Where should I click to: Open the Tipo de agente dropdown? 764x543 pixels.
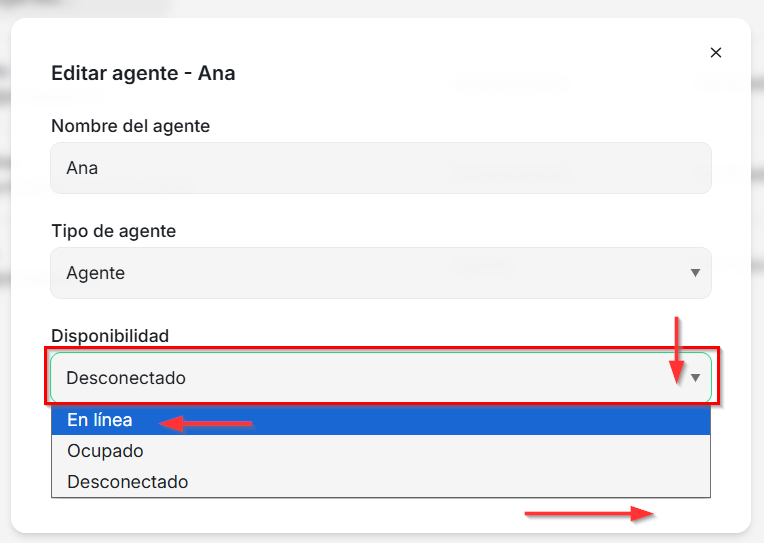click(380, 273)
